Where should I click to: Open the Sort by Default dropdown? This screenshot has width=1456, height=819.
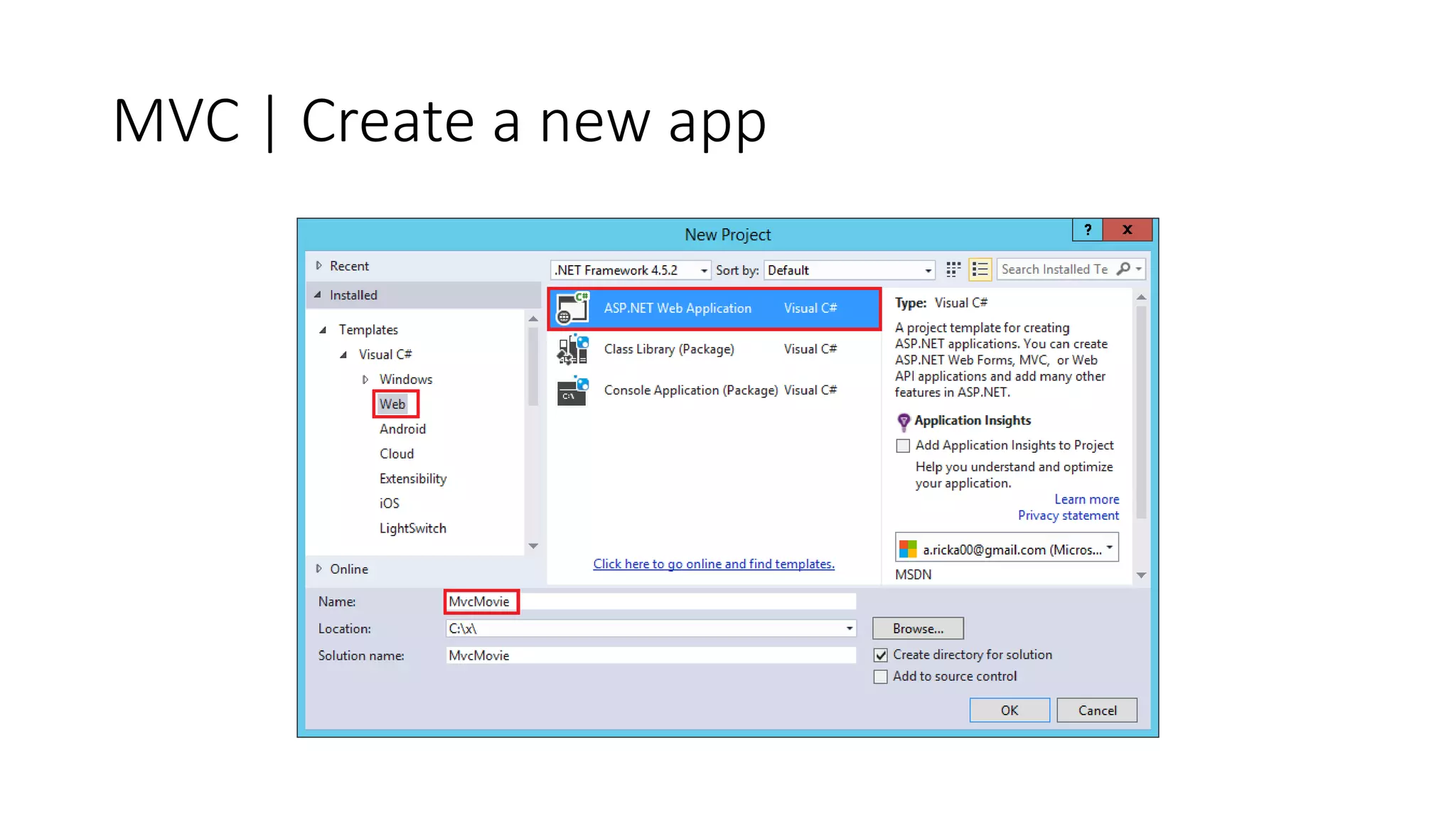(x=849, y=270)
